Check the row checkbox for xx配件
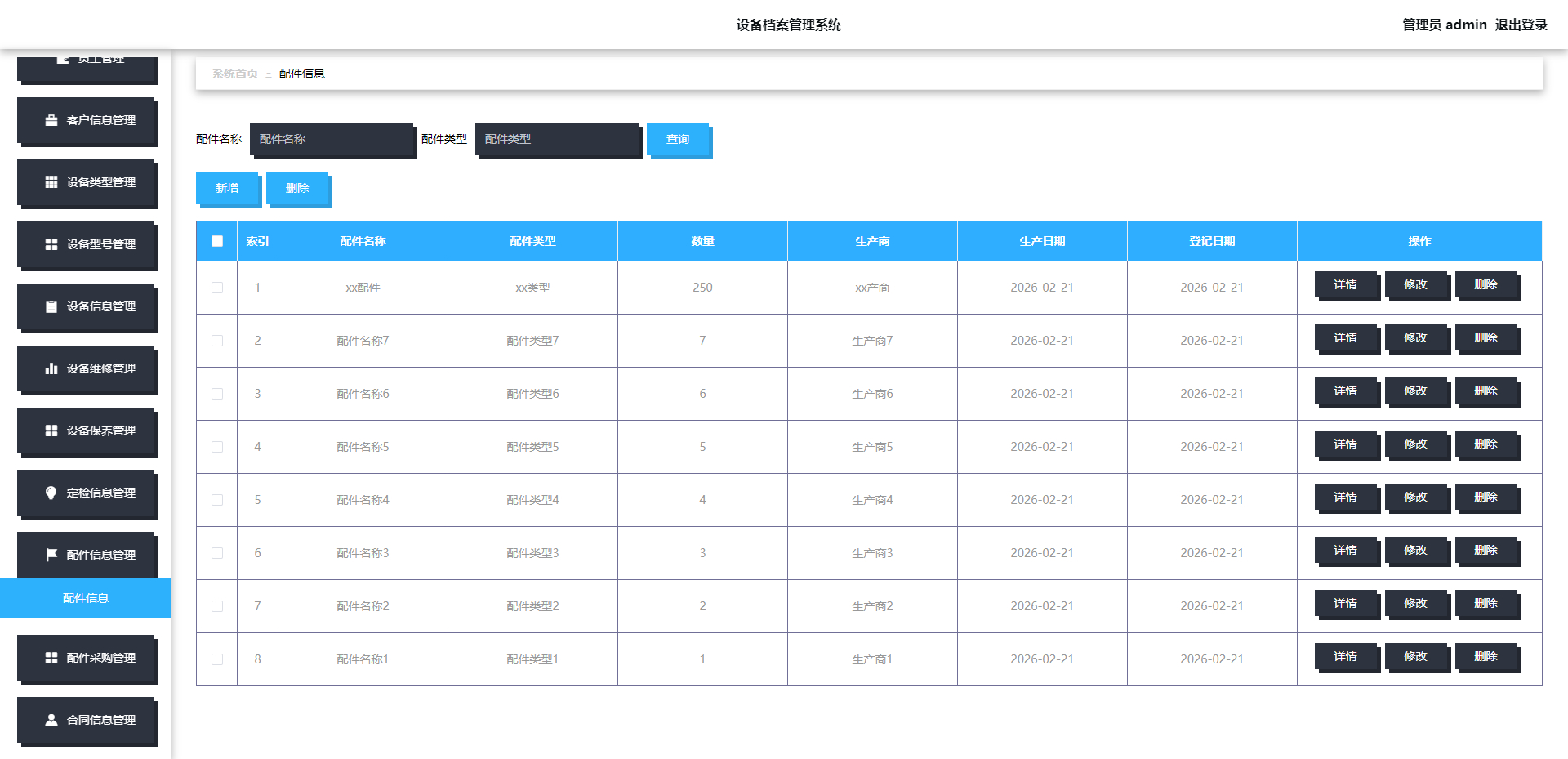This screenshot has width=1568, height=759. [x=217, y=288]
